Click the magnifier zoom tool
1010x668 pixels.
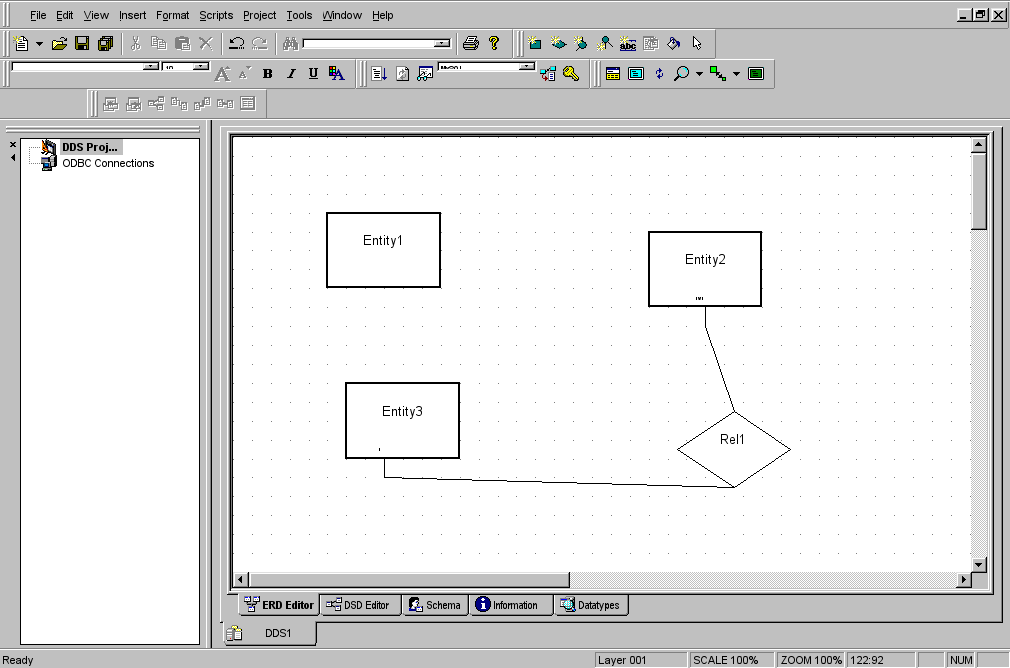(x=681, y=73)
